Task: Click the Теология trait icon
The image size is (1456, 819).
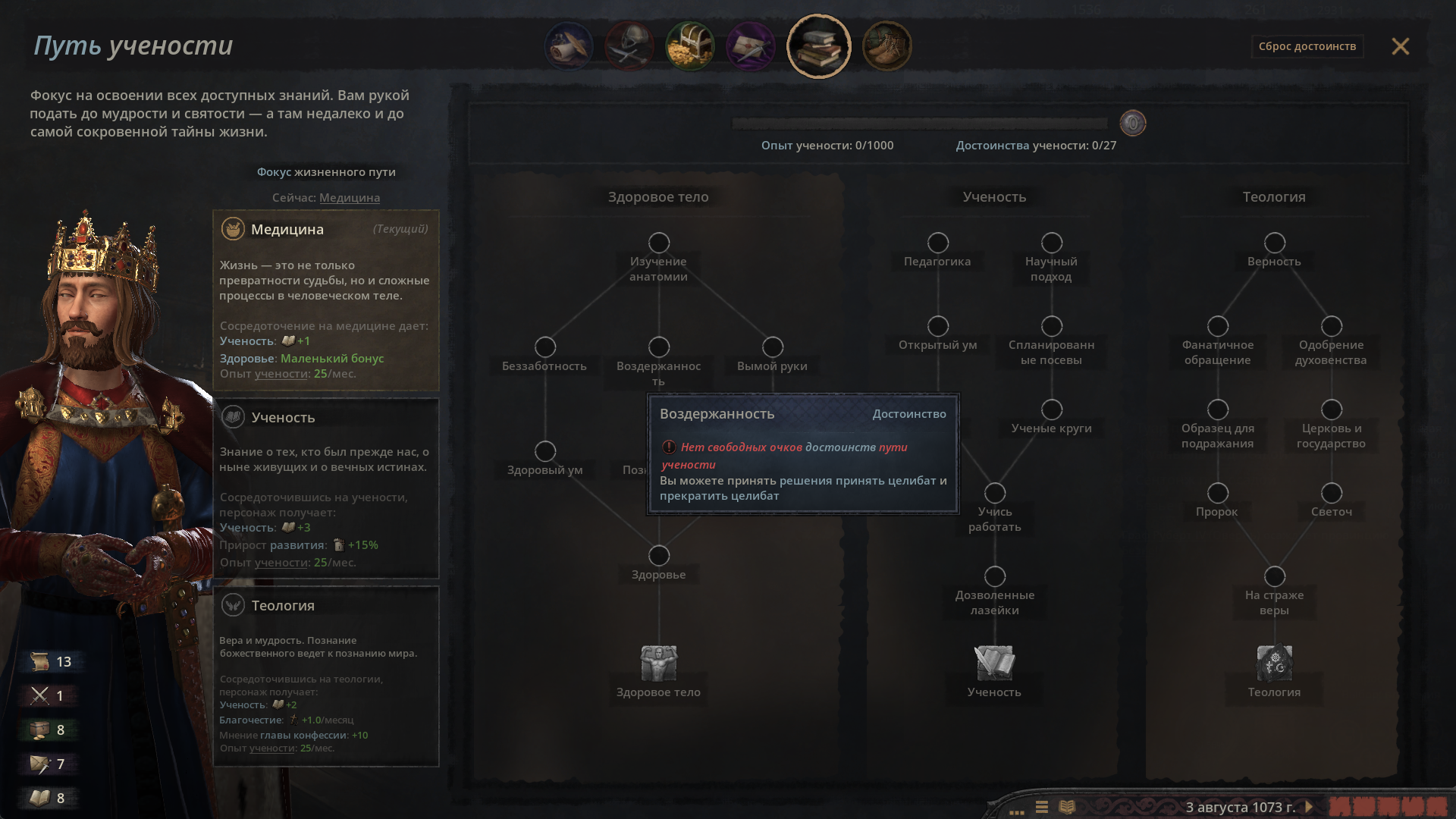Action: pos(1274,664)
